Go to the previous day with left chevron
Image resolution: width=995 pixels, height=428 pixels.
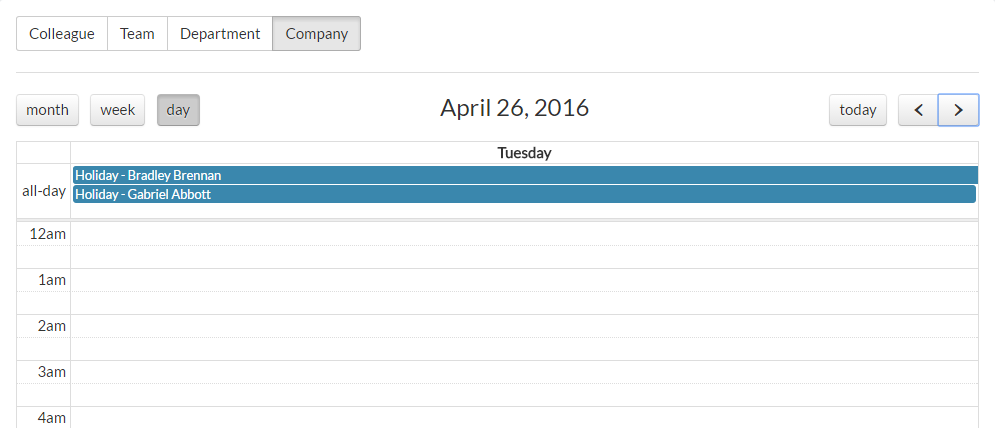pyautogui.click(x=918, y=110)
